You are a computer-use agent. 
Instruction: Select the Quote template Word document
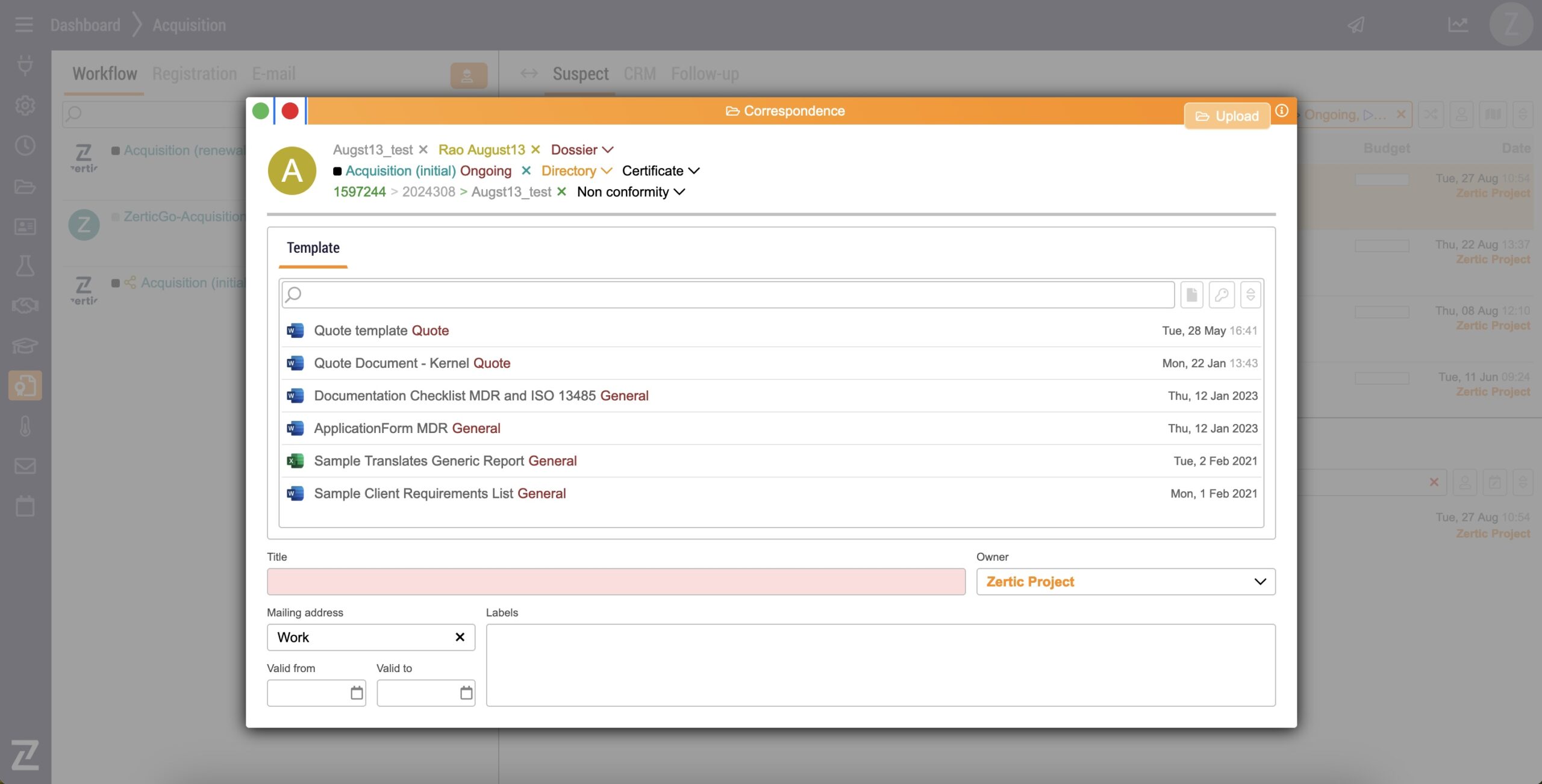pos(381,331)
